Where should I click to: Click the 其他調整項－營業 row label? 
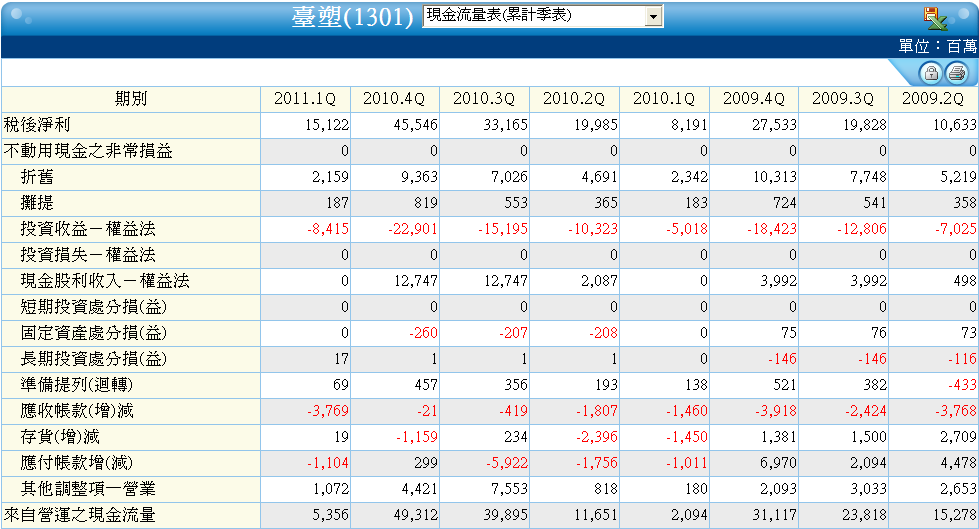(88, 490)
